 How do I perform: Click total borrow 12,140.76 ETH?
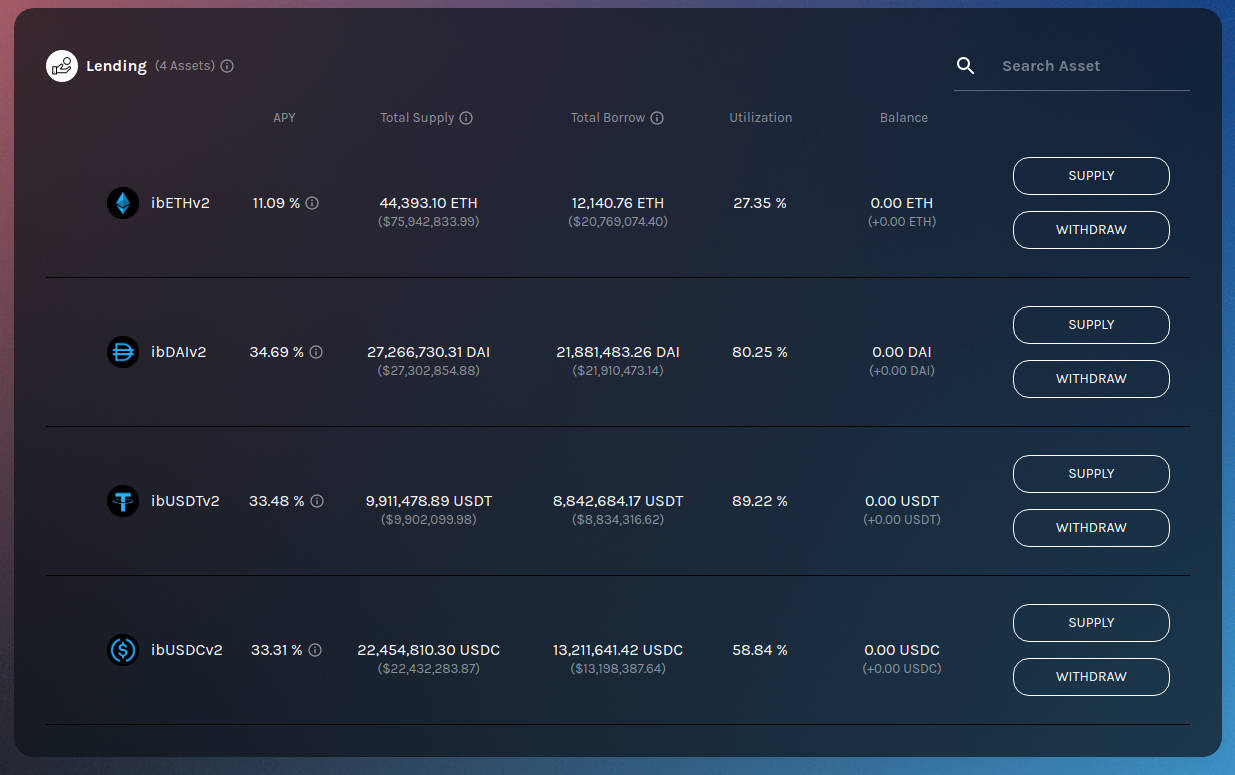[x=618, y=203]
